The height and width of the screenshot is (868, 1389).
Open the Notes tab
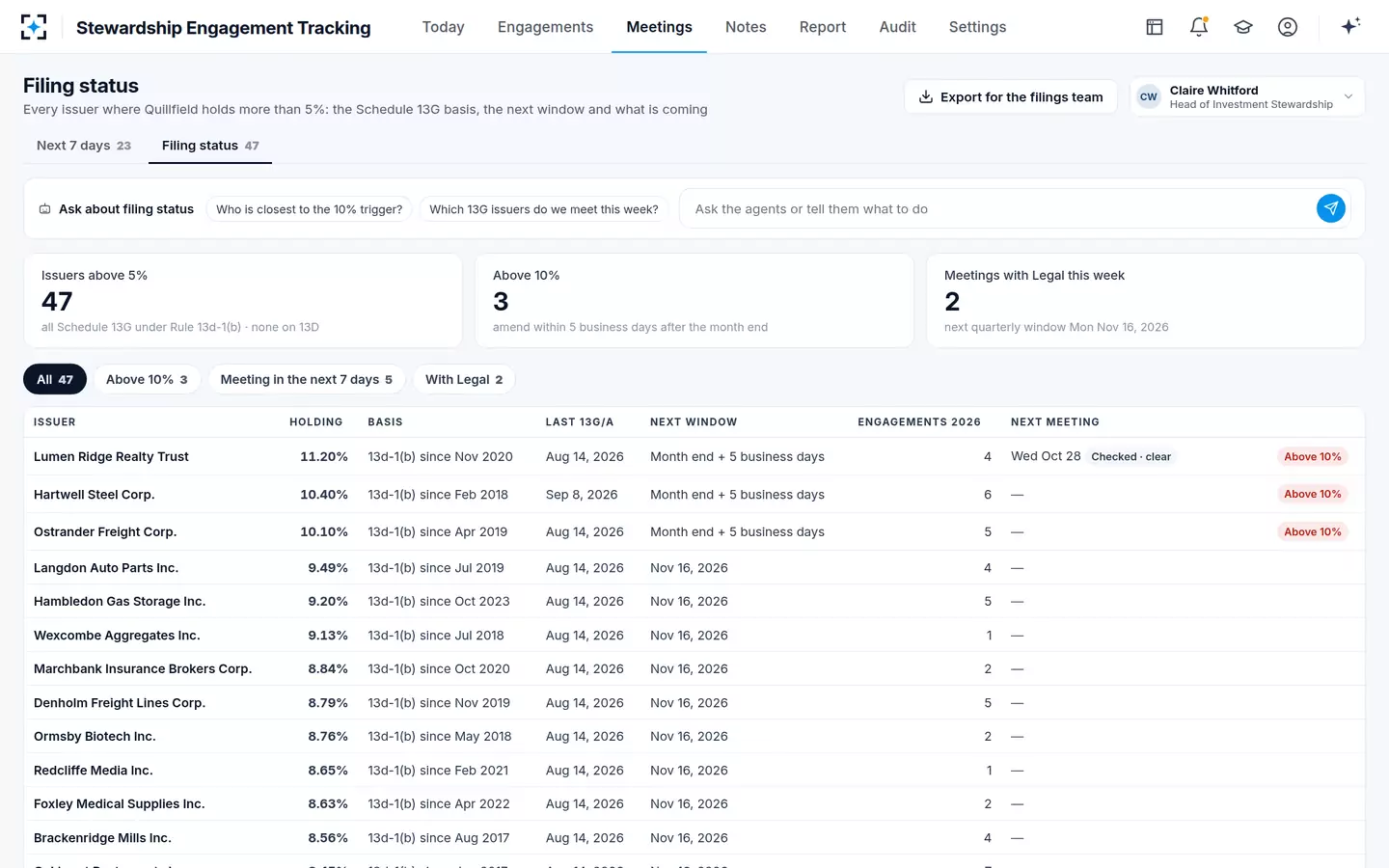(746, 27)
